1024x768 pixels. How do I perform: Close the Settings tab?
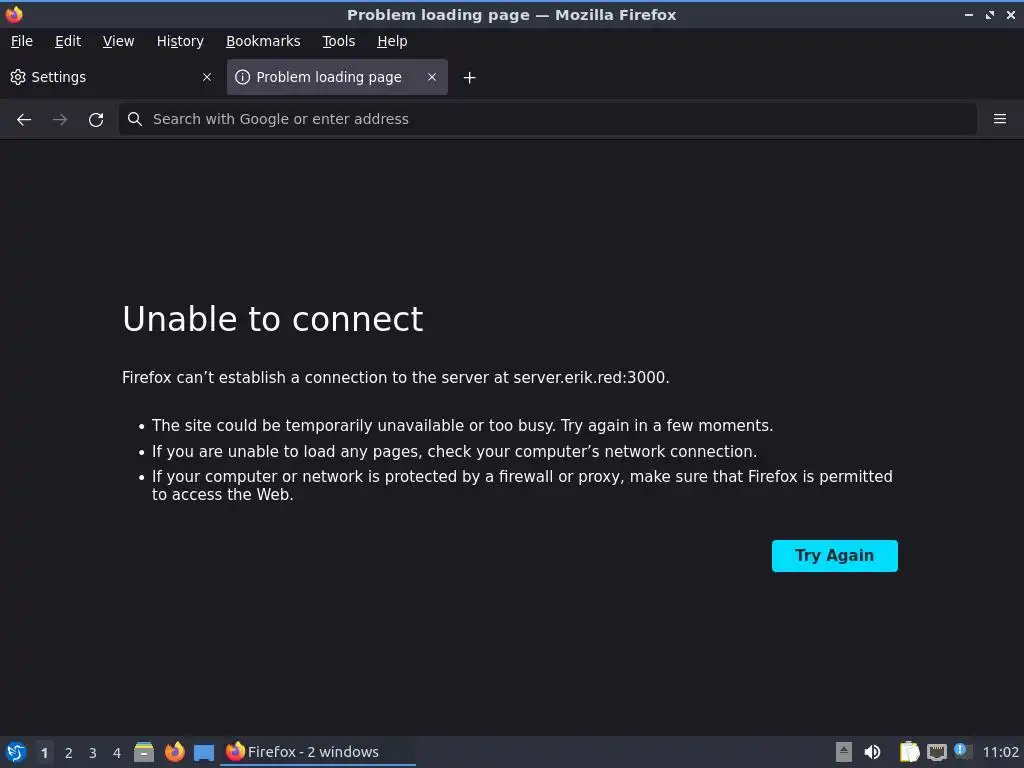[207, 77]
